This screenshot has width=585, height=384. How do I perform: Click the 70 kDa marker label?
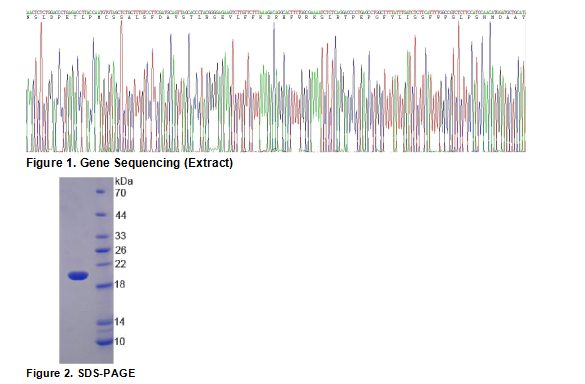click(121, 193)
